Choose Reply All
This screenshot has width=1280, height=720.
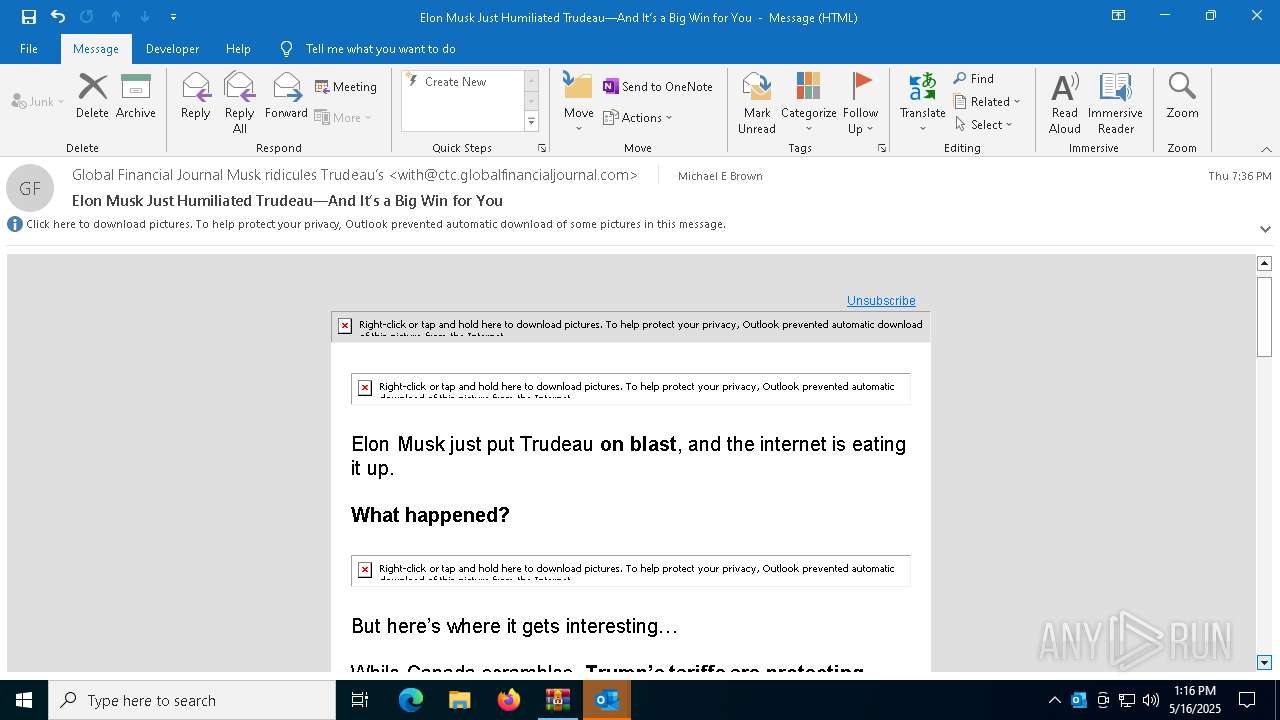click(239, 102)
